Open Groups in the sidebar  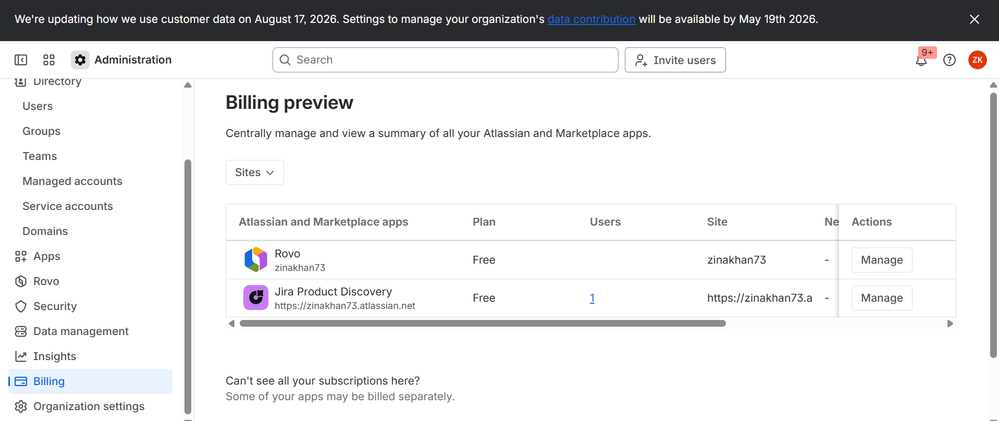(x=41, y=131)
